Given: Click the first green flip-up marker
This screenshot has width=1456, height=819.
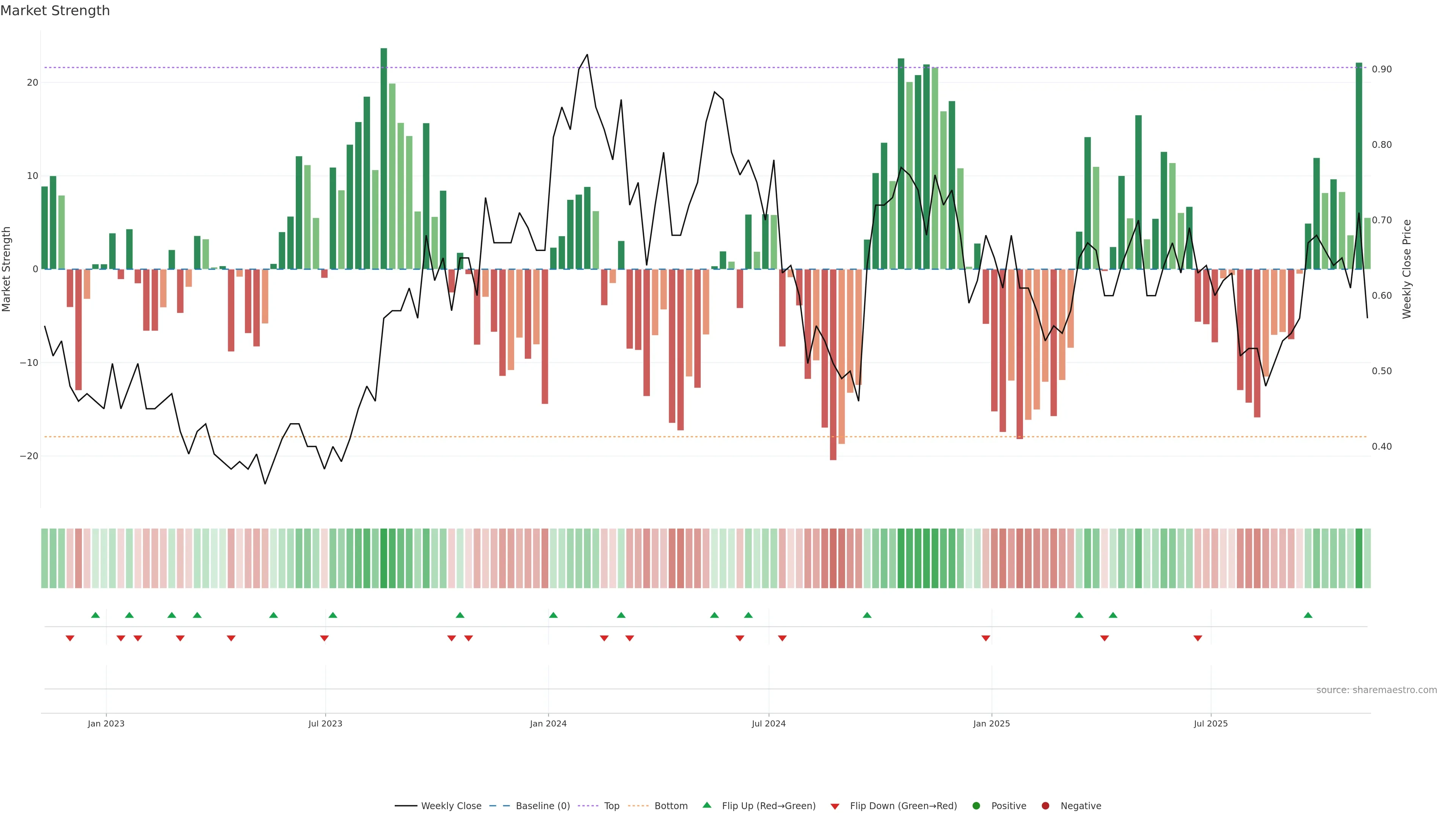Looking at the screenshot, I should click(x=96, y=615).
